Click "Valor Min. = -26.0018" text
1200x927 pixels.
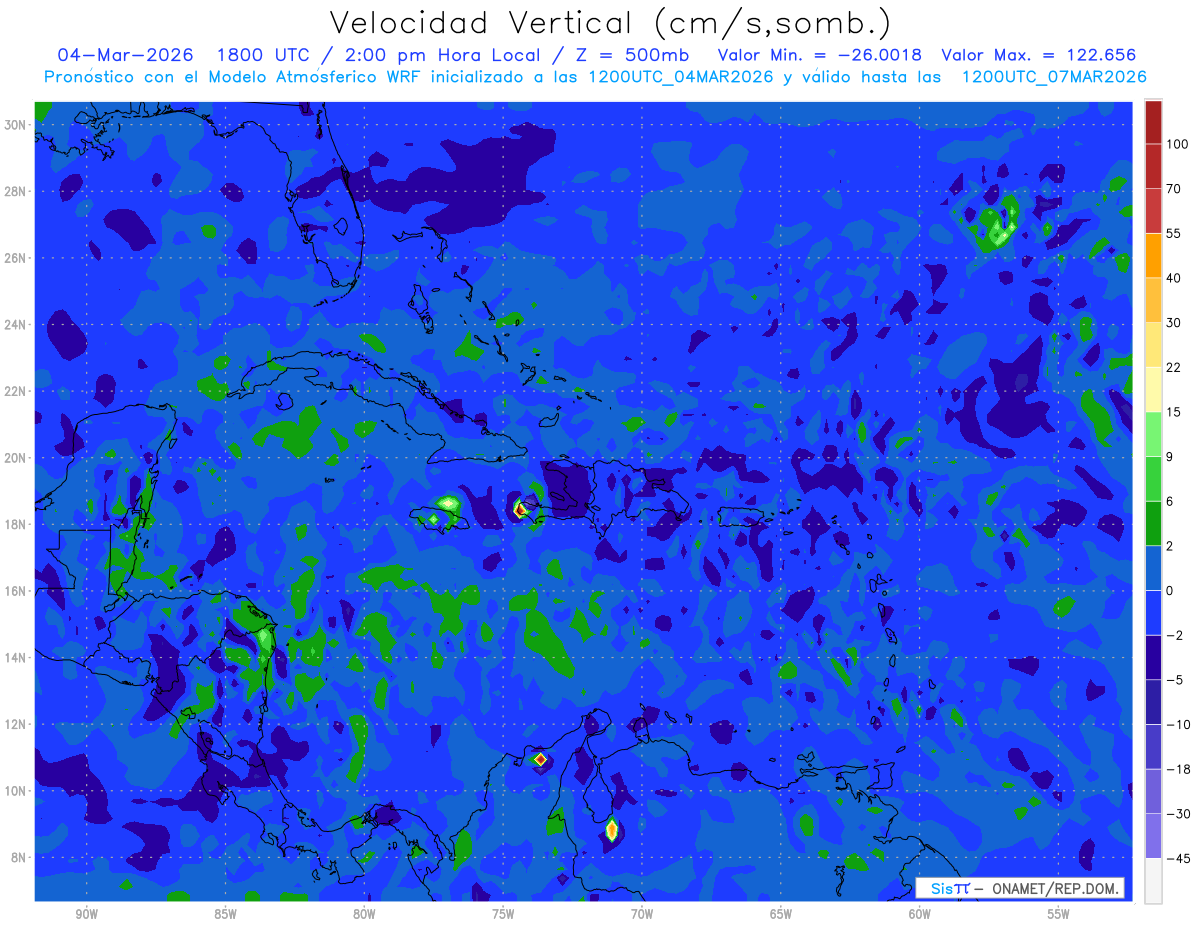[x=820, y=54]
